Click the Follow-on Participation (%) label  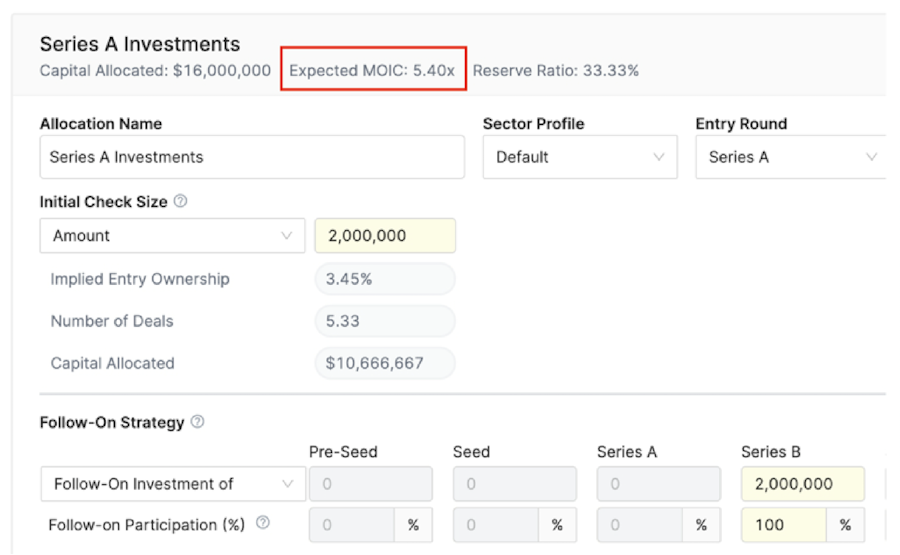click(x=146, y=525)
